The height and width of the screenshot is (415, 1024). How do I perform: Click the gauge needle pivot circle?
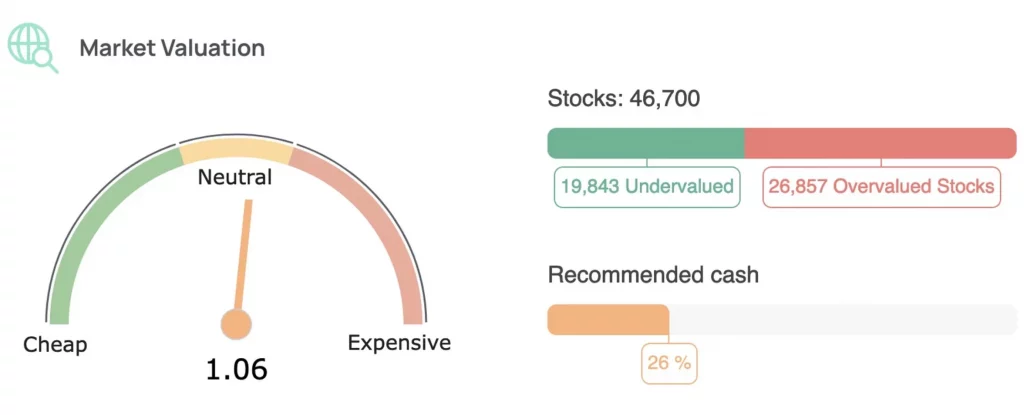236,324
